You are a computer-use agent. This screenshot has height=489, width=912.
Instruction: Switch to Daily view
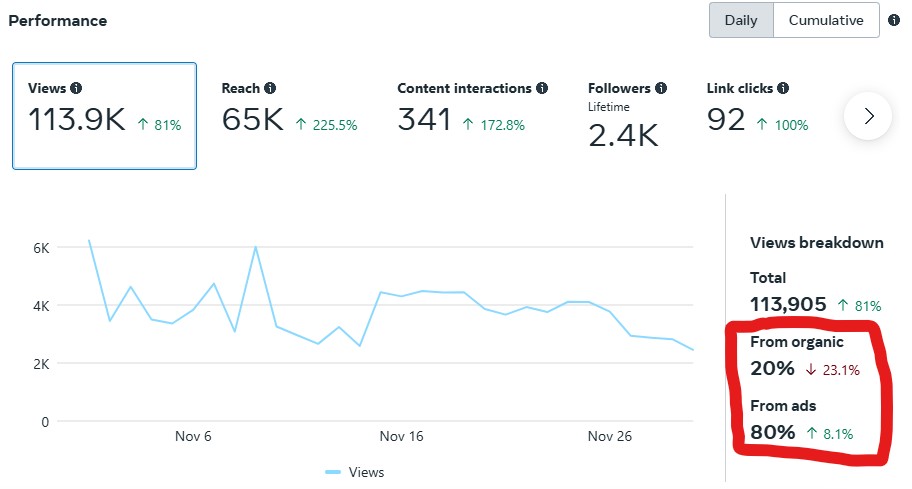coord(741,20)
